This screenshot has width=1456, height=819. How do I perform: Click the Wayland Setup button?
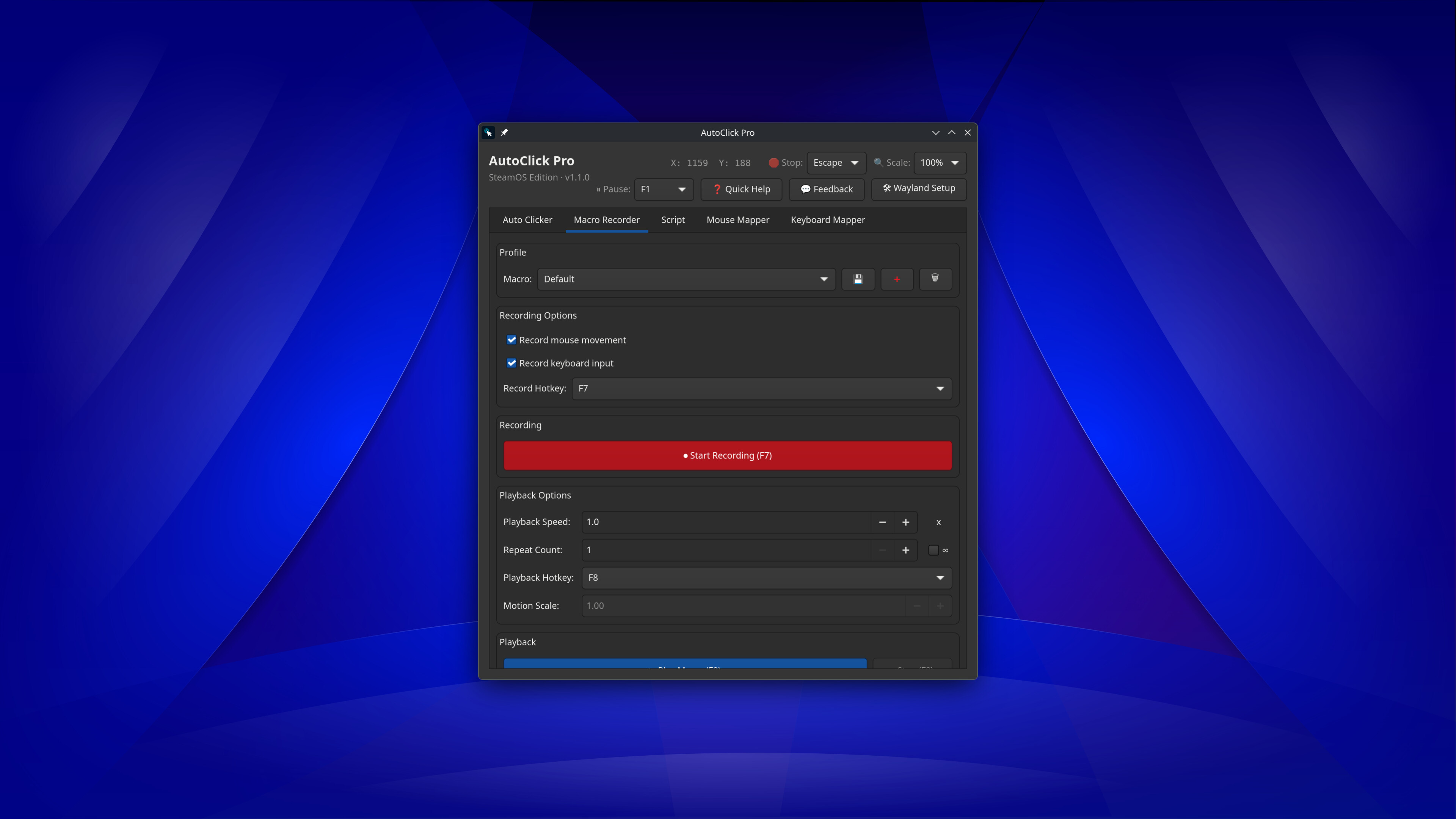pyautogui.click(x=918, y=189)
